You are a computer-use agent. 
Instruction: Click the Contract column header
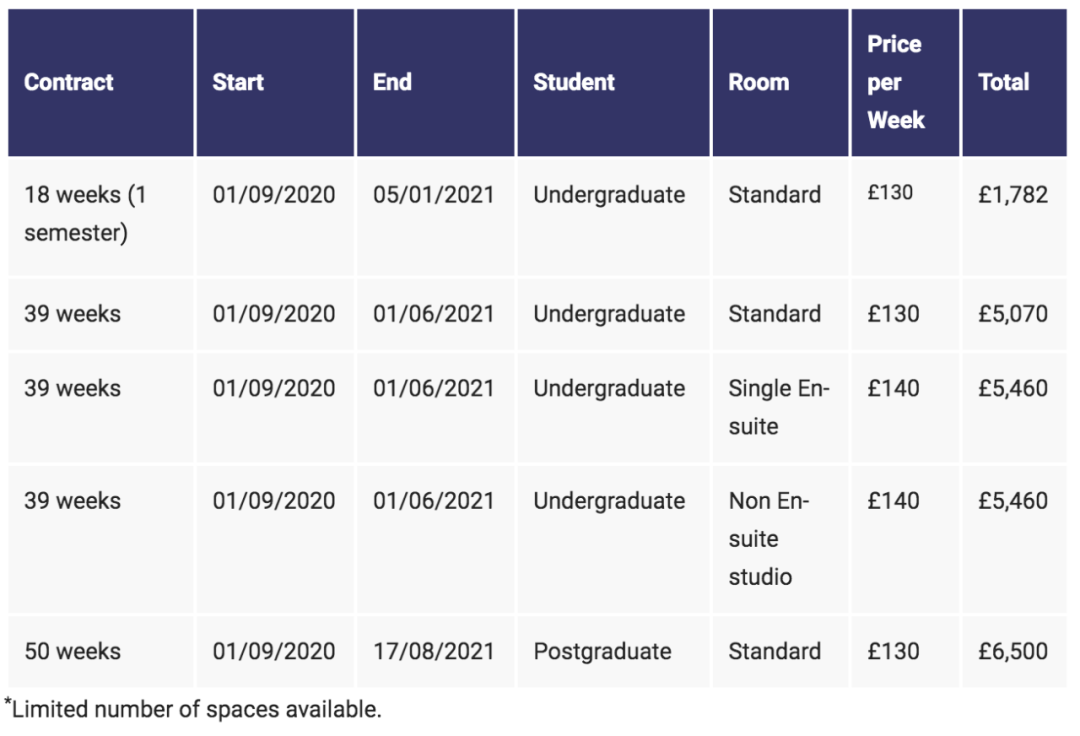[x=69, y=82]
